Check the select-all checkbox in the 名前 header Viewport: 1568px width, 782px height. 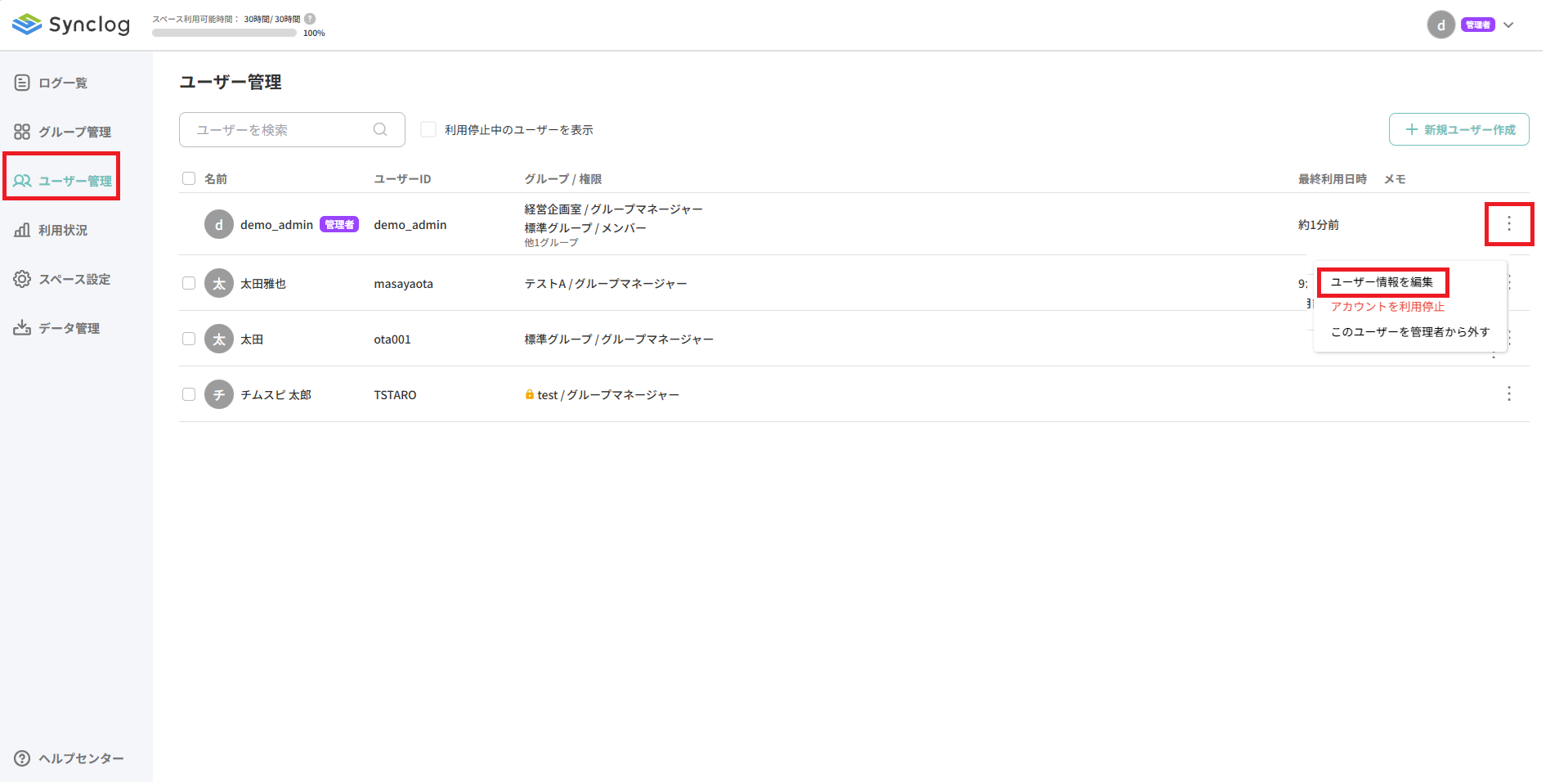click(x=189, y=178)
